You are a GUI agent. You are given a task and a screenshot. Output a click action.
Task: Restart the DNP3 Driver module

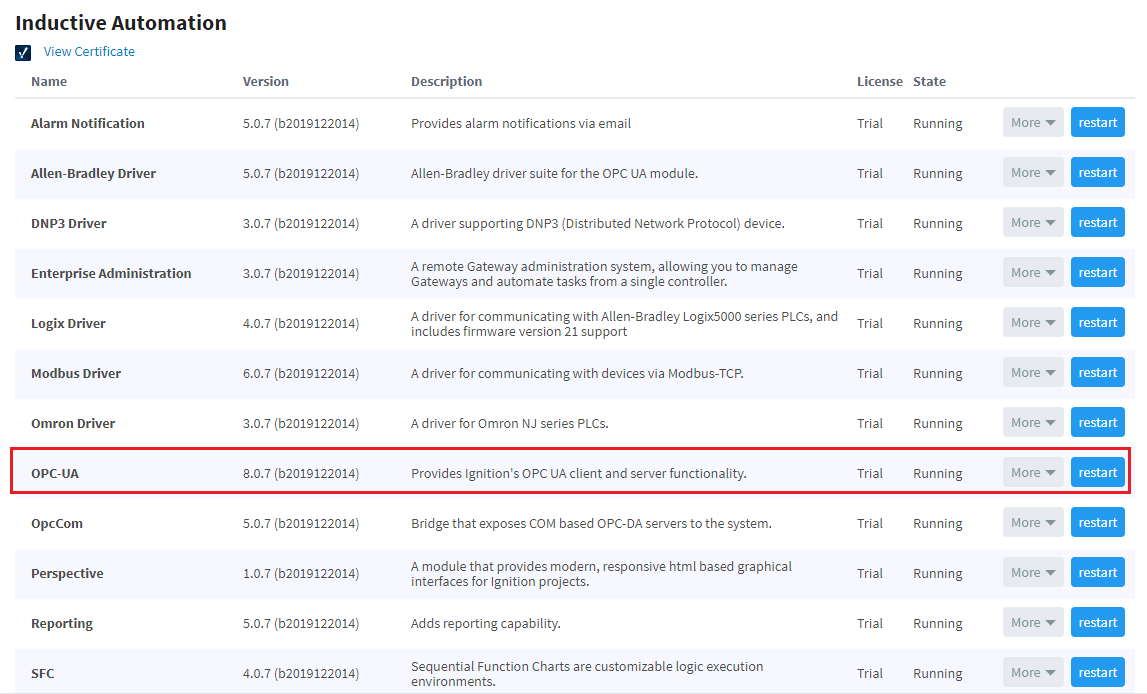click(x=1097, y=222)
